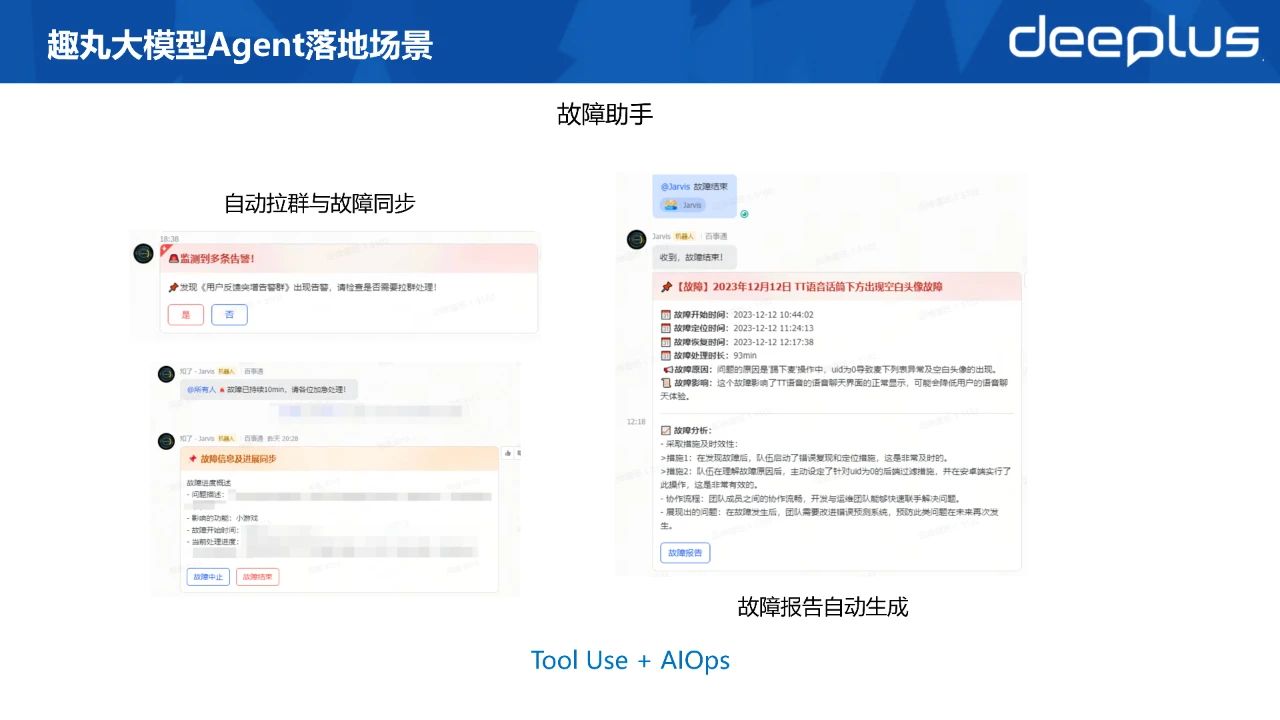Click the scroll icon beside 故障影响
1280x720 pixels.
point(666,383)
